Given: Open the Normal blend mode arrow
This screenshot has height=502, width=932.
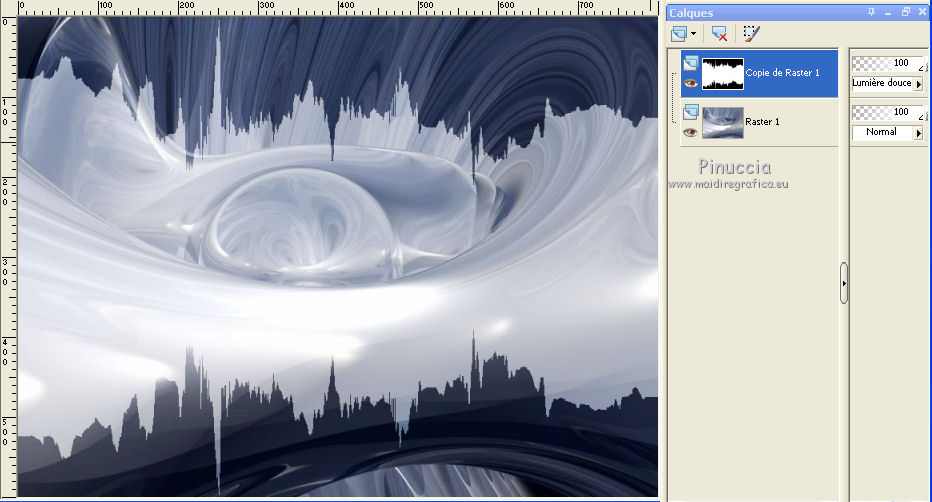Looking at the screenshot, I should pos(918,133).
